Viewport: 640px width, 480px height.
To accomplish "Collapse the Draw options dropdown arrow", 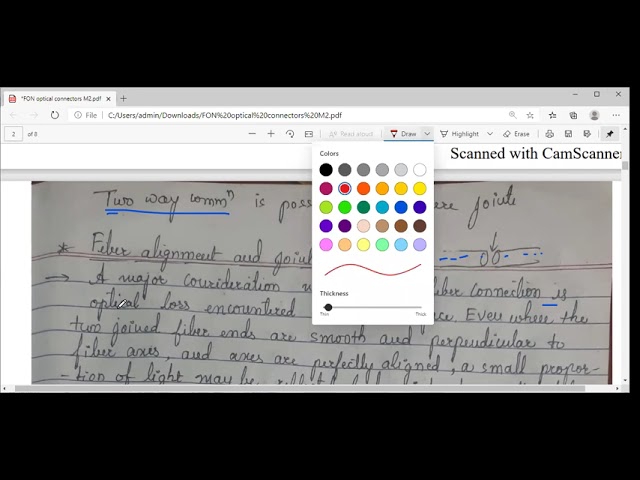I will pos(427,134).
